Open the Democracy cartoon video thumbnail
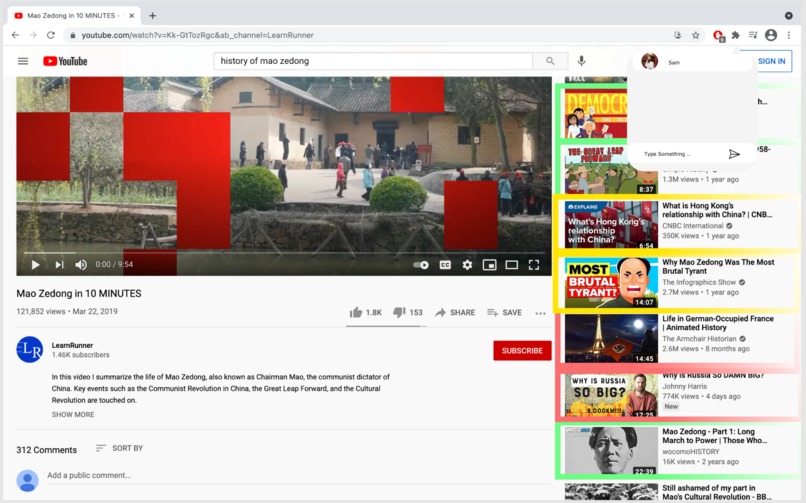Image resolution: width=806 pixels, height=503 pixels. (x=596, y=113)
